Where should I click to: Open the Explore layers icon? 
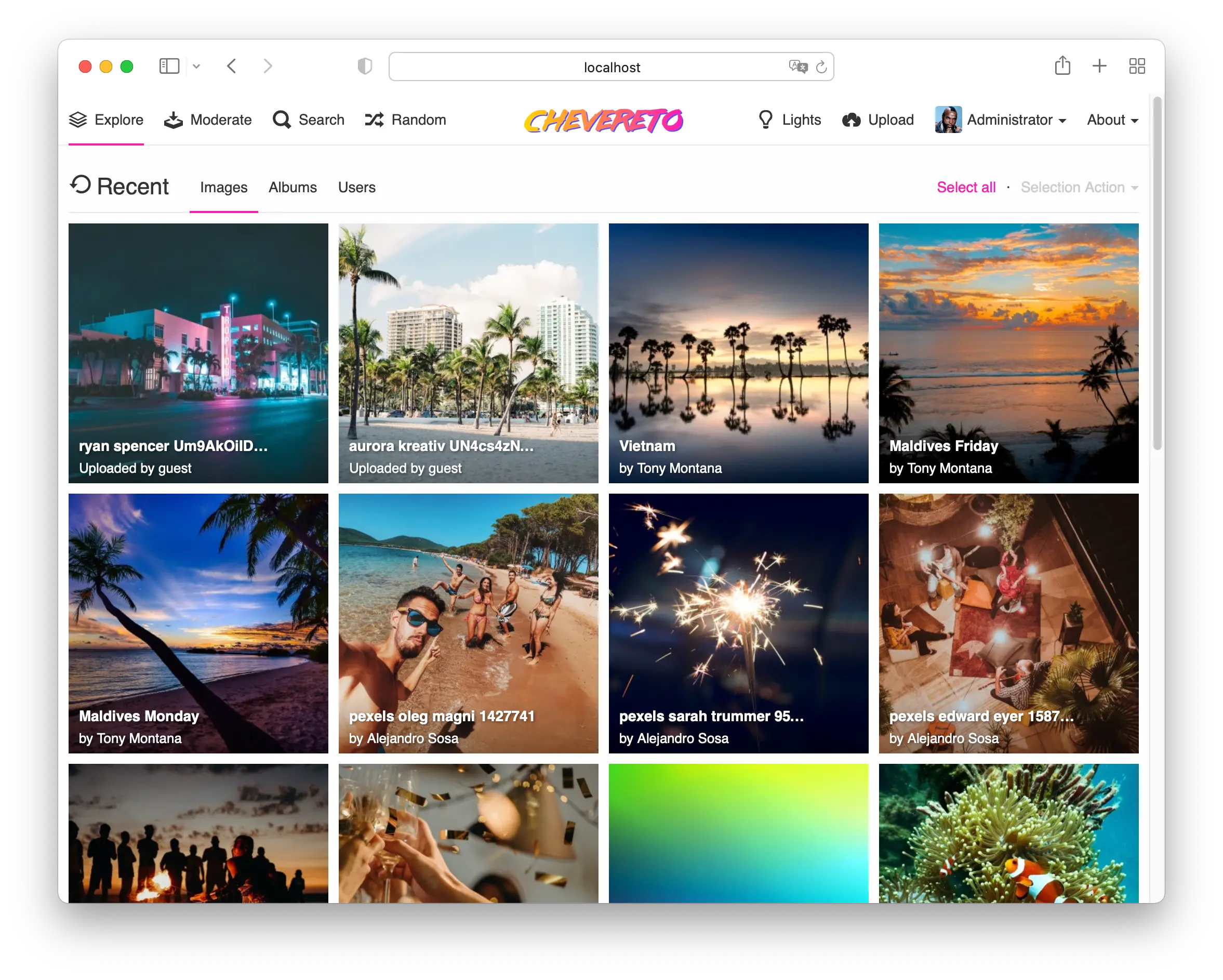point(78,120)
